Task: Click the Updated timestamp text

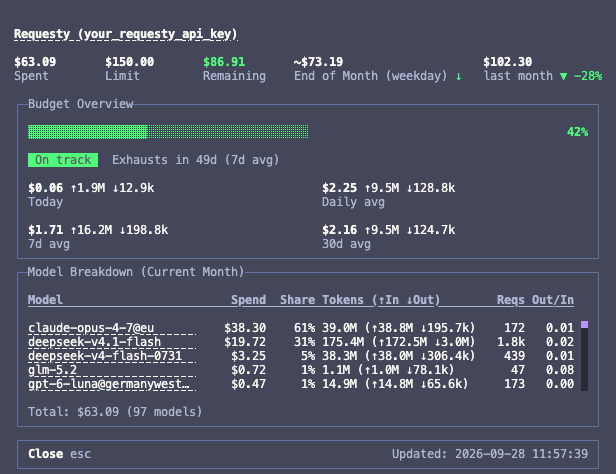Action: (490, 454)
